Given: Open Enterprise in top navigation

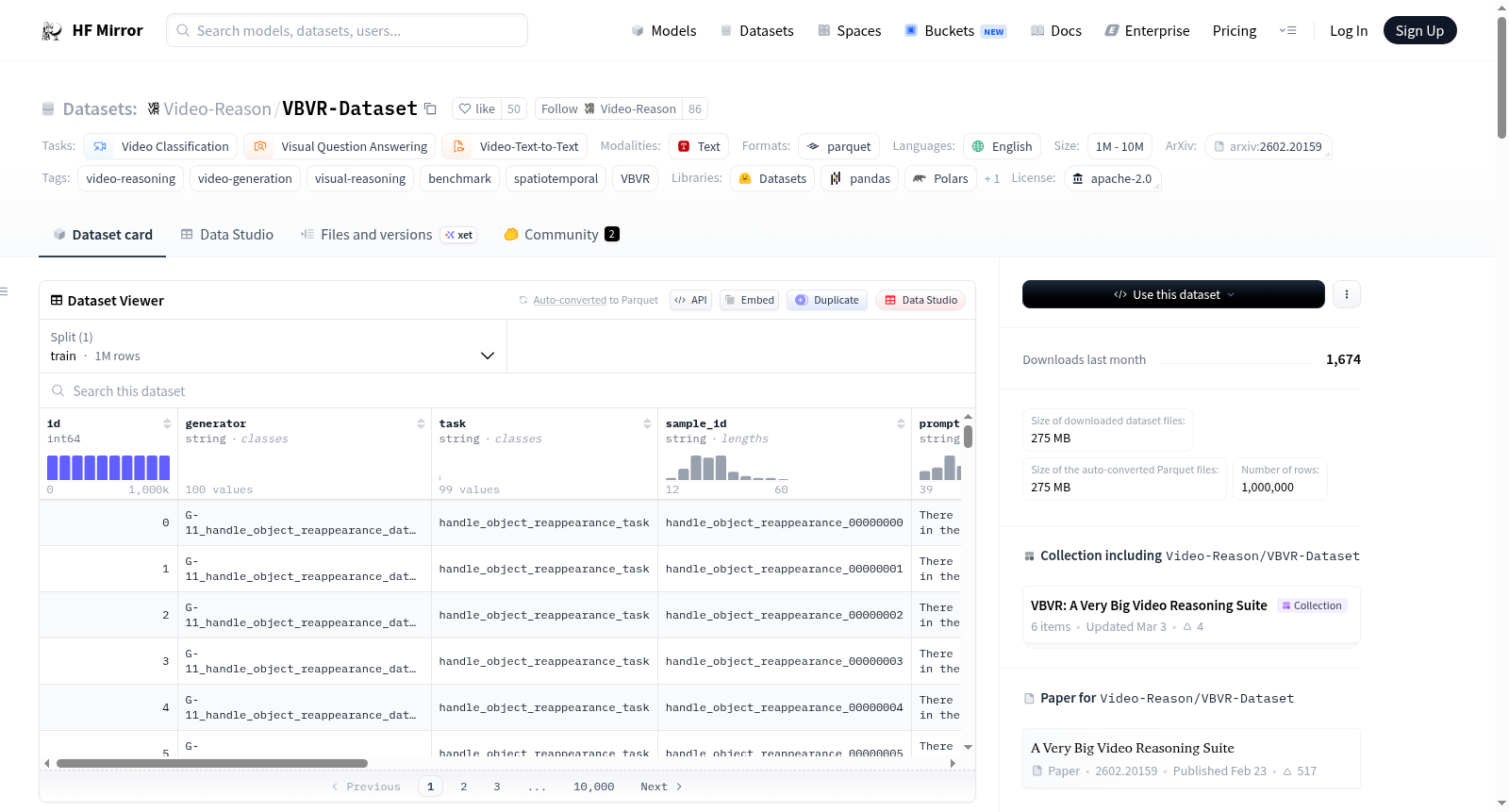Looking at the screenshot, I should [1147, 31].
